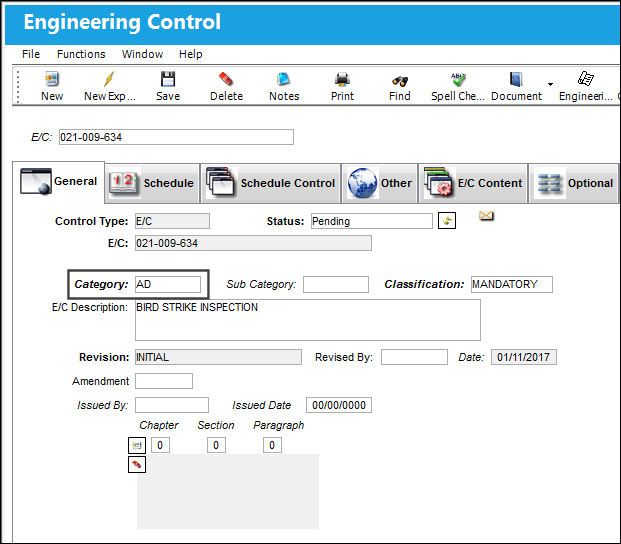The height and width of the screenshot is (544, 621).
Task: Click the Delete eraser icon
Action: pos(226,79)
